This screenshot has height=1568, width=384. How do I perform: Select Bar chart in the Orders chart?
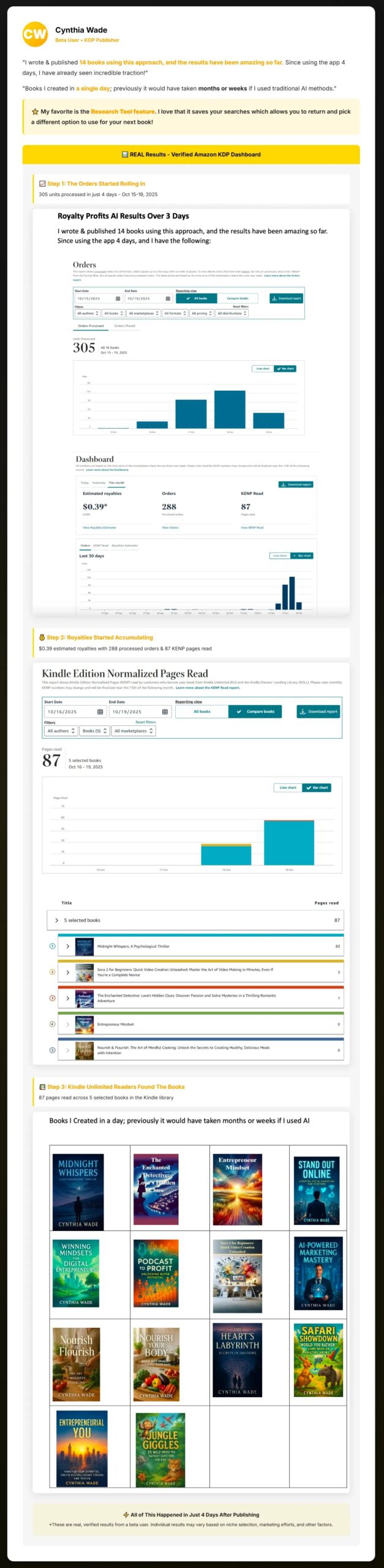pyautogui.click(x=285, y=369)
